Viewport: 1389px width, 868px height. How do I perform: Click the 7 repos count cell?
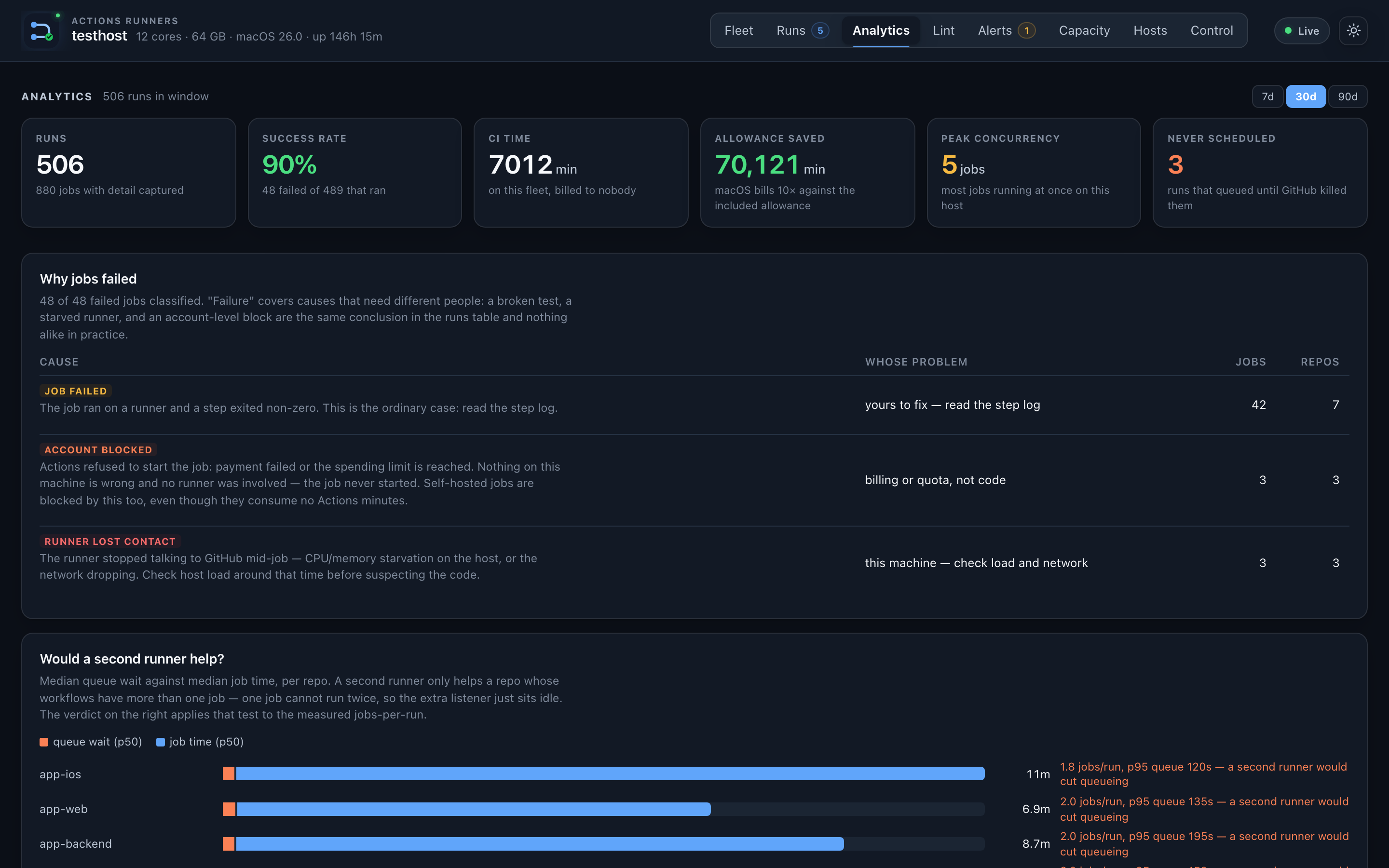[x=1335, y=405]
